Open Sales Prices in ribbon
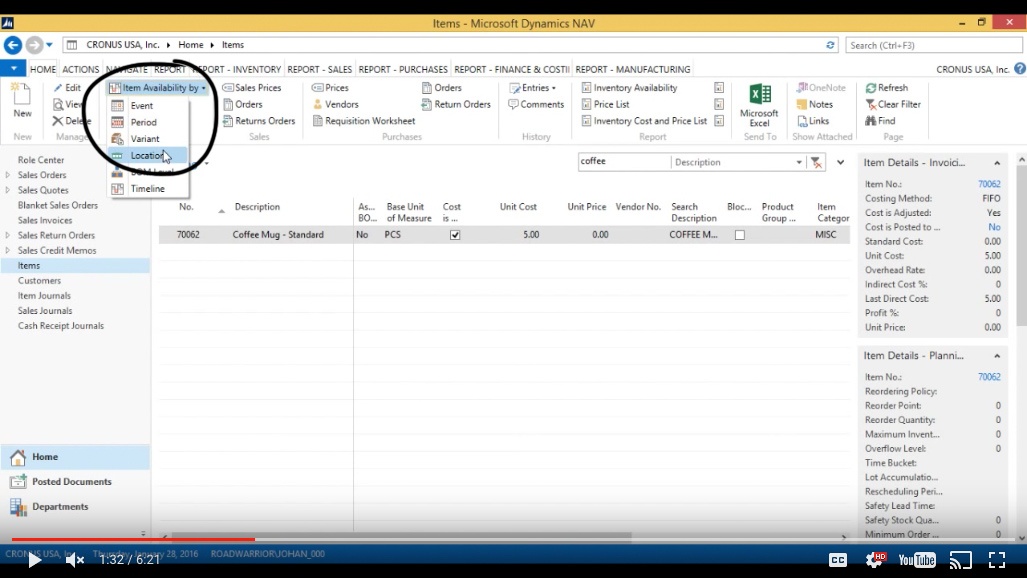The width and height of the screenshot is (1027, 578). 252,88
